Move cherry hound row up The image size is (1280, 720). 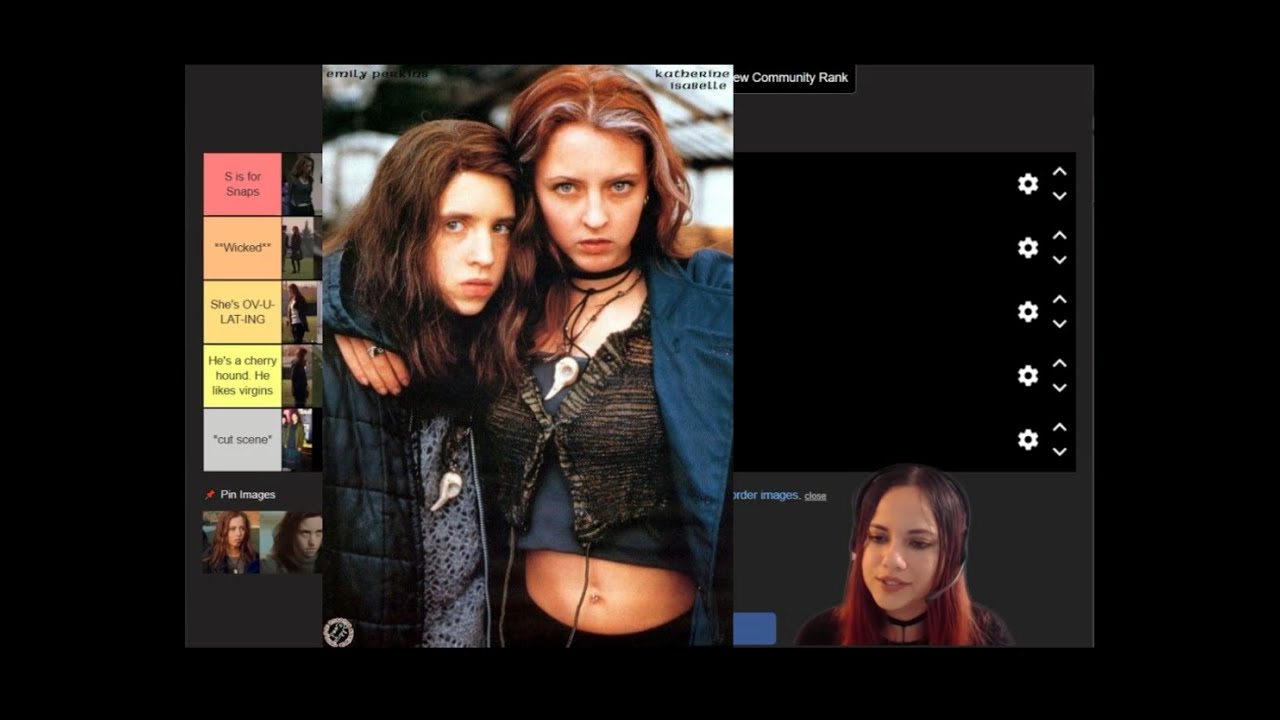pos(1060,364)
